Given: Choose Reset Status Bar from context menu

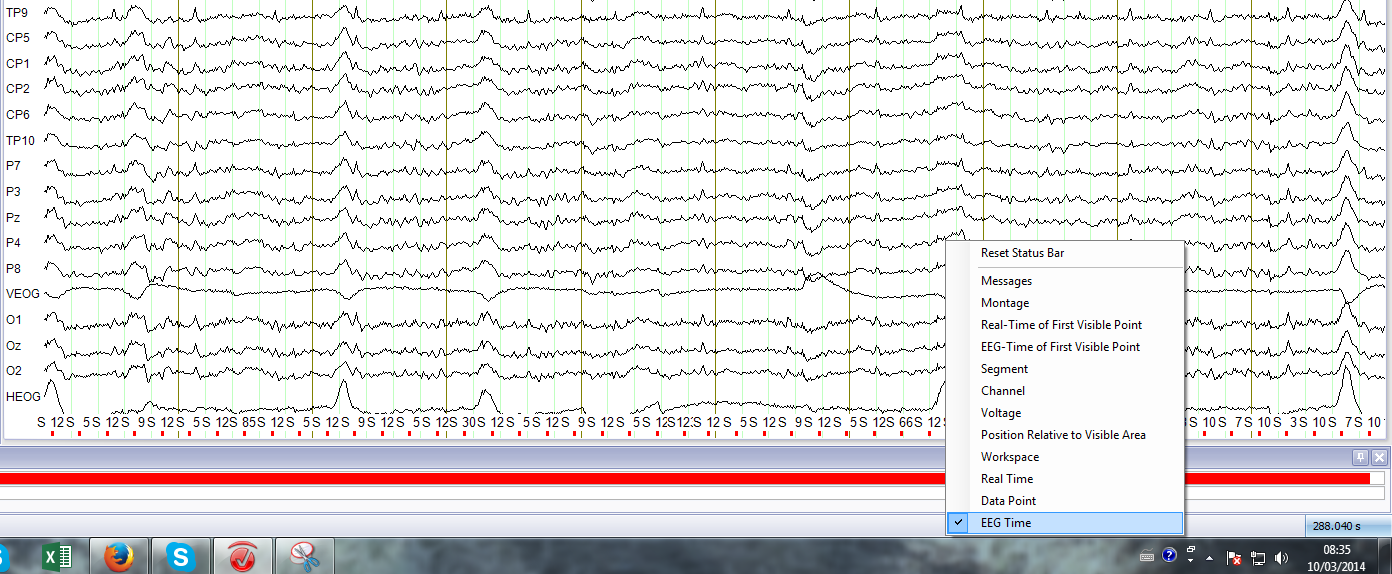Looking at the screenshot, I should click(1064, 253).
